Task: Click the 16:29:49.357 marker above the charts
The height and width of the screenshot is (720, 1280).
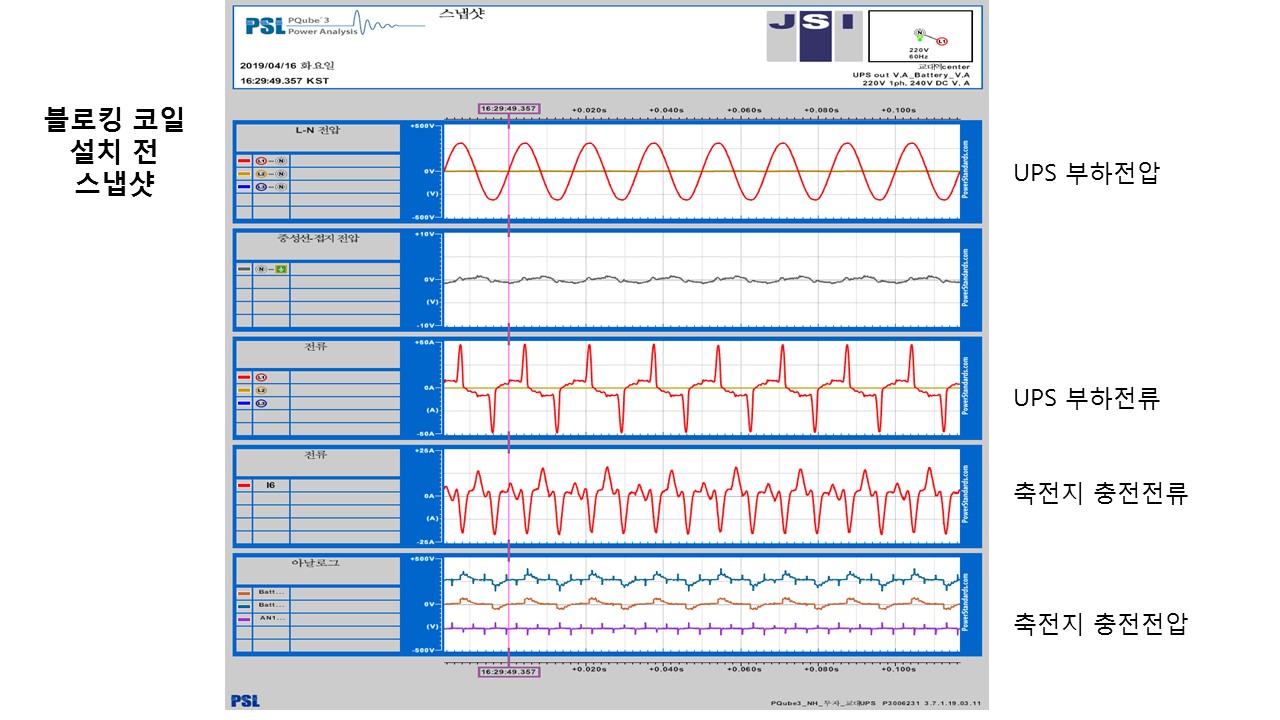Action: click(x=509, y=108)
